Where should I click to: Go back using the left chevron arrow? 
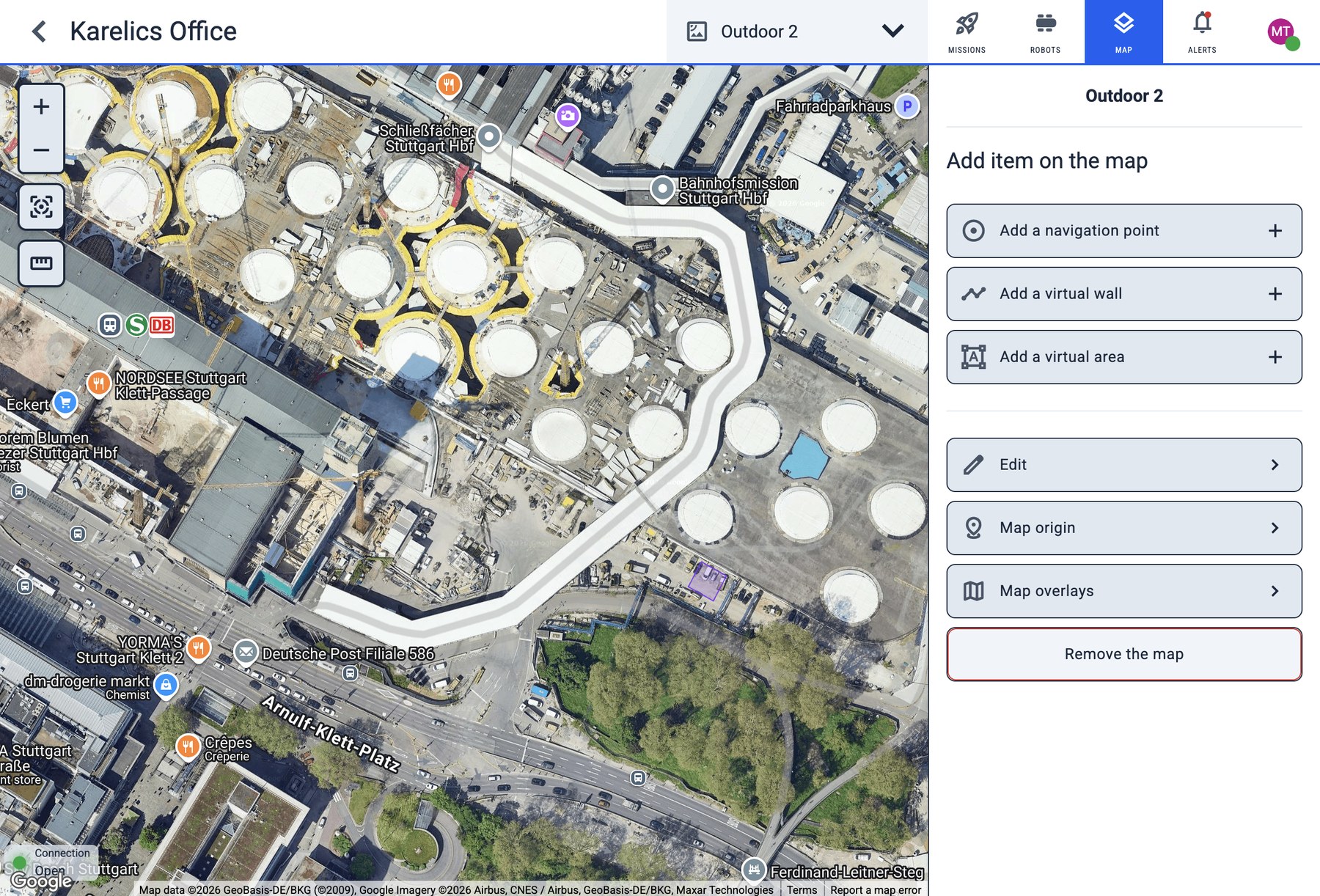tap(40, 32)
